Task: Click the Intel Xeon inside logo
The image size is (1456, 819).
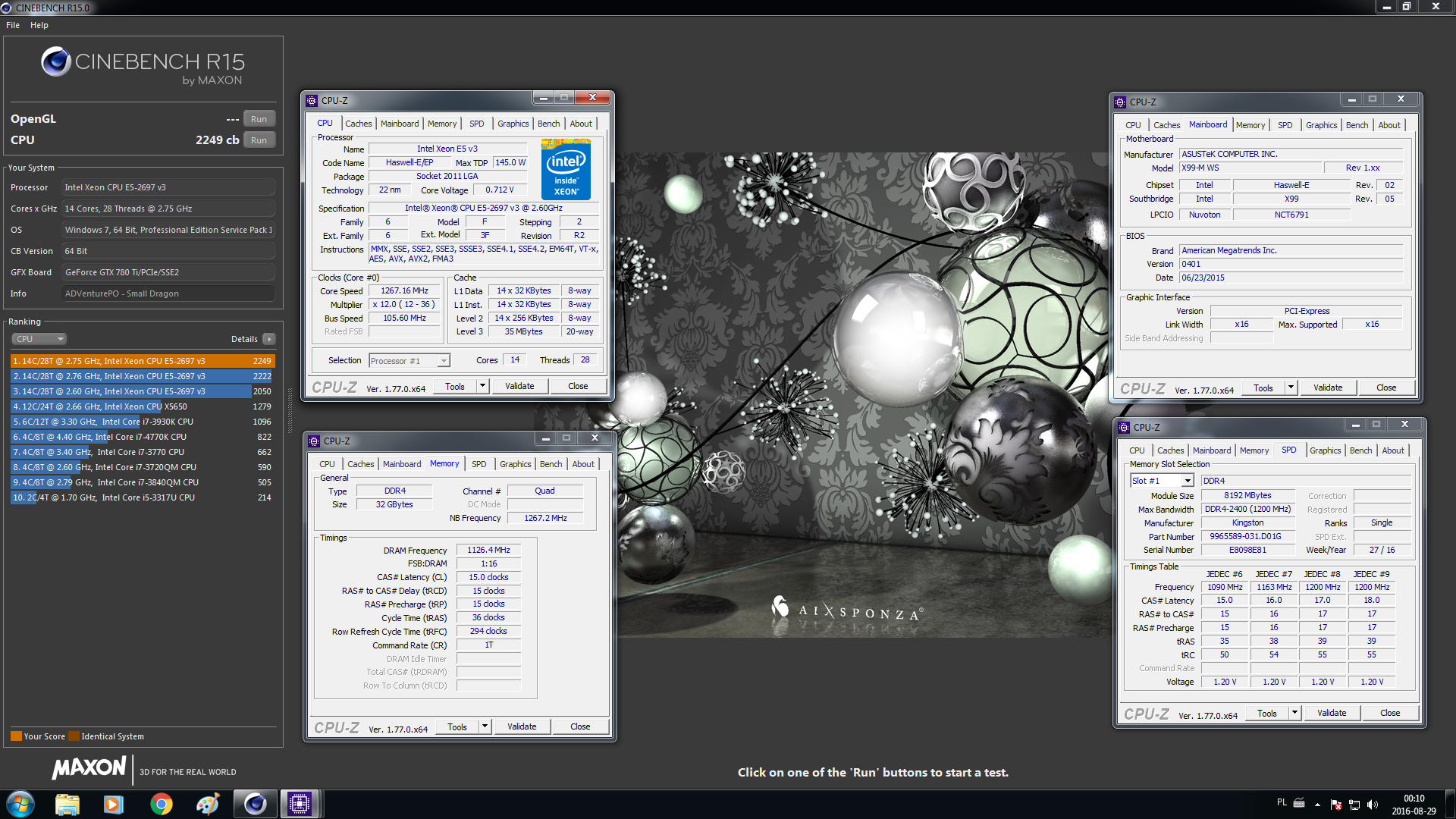Action: pos(566,170)
